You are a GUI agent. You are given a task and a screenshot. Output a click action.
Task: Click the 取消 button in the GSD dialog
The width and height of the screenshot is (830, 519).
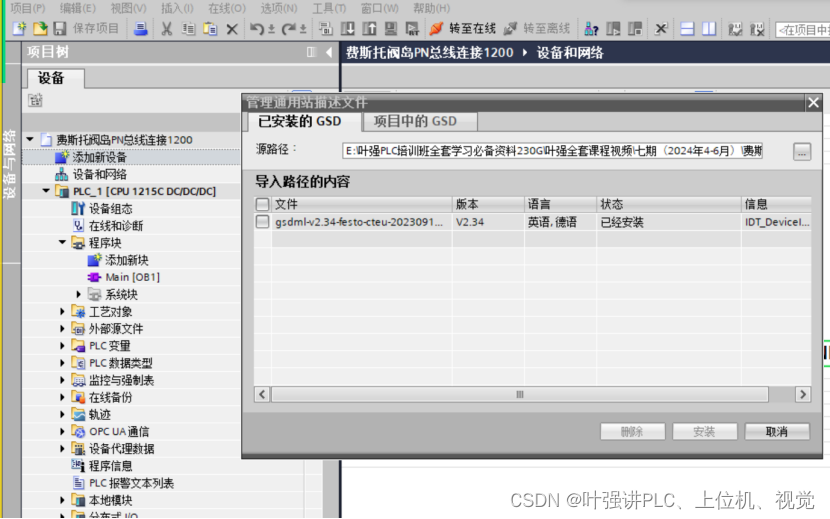click(777, 432)
